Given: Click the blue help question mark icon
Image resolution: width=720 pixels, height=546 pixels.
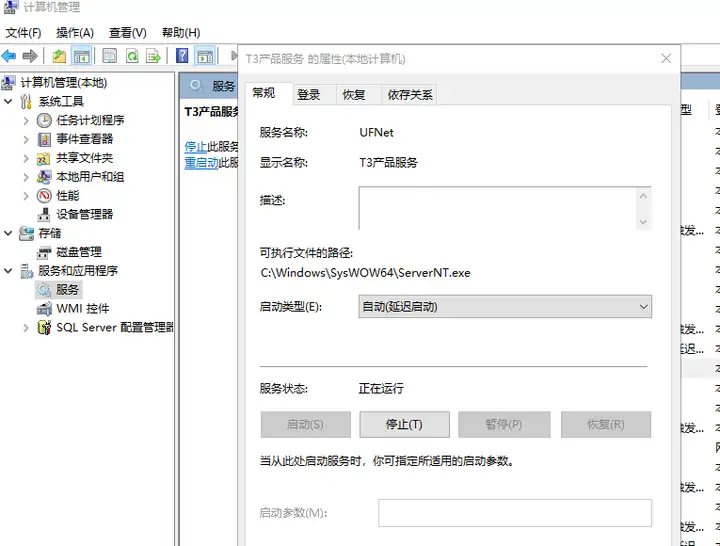Looking at the screenshot, I should pyautogui.click(x=182, y=56).
